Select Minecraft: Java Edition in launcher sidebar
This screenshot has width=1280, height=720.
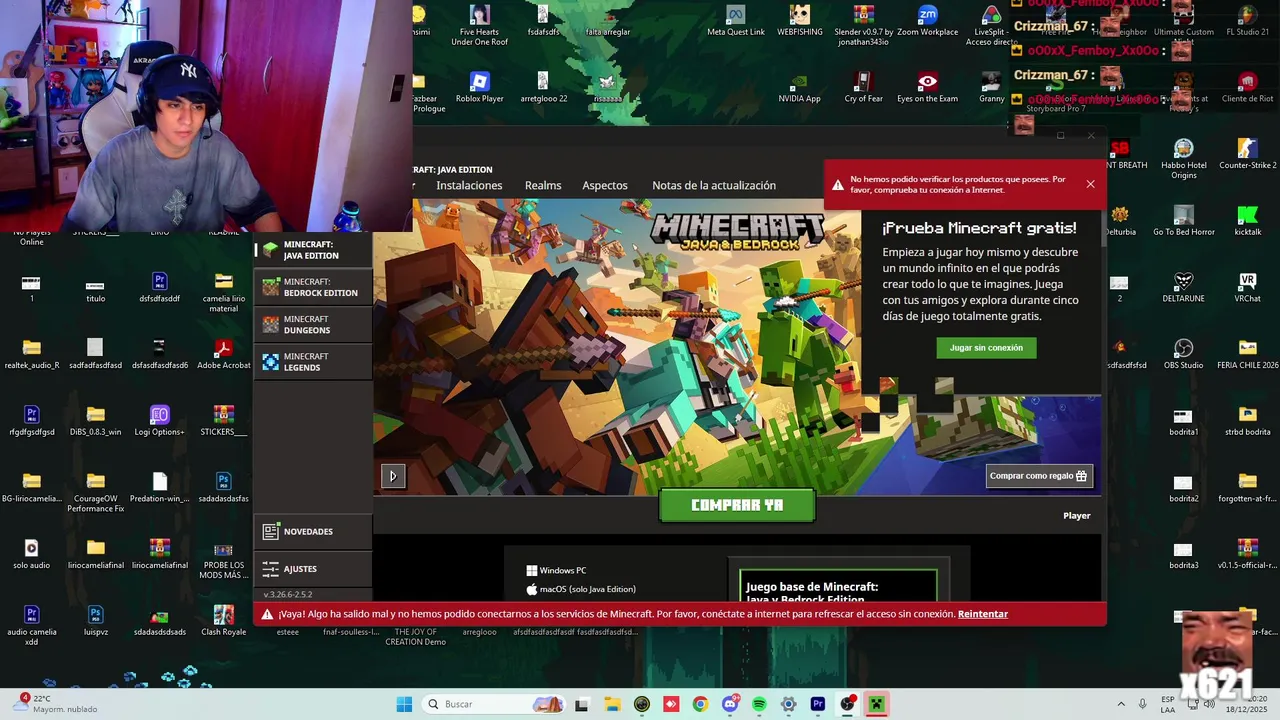click(313, 250)
